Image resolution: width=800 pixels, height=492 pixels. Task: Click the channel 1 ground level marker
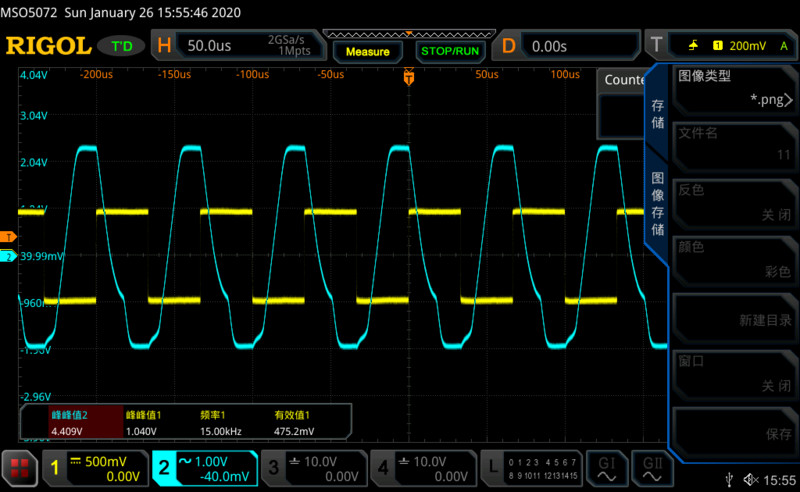pyautogui.click(x=8, y=236)
